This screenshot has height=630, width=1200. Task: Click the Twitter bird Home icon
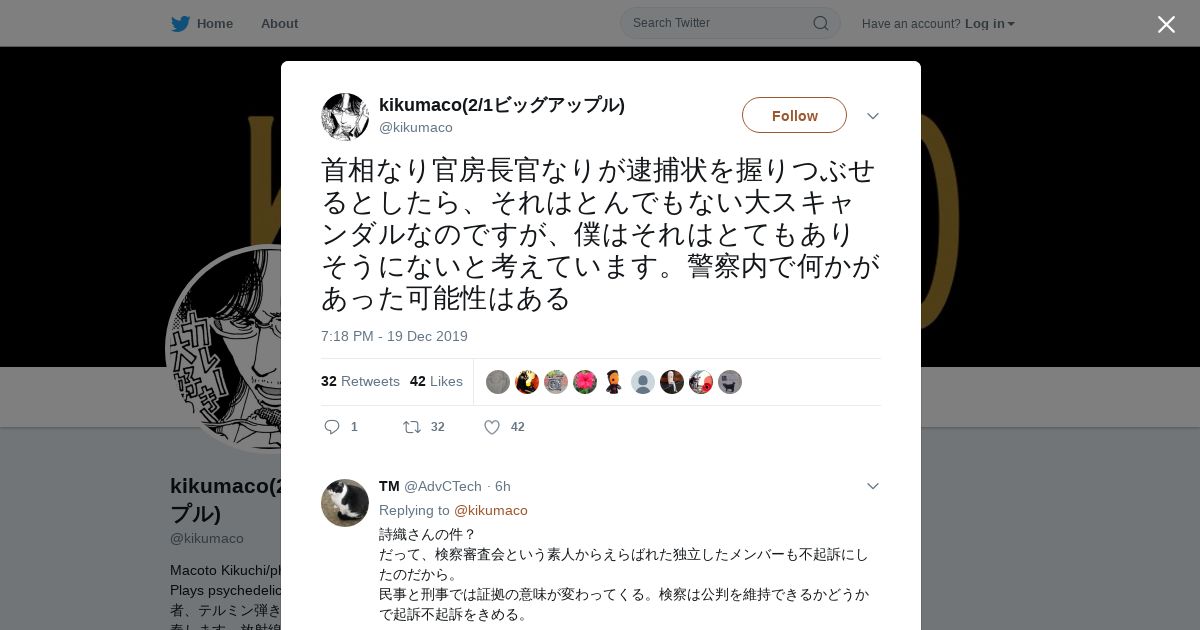point(180,23)
